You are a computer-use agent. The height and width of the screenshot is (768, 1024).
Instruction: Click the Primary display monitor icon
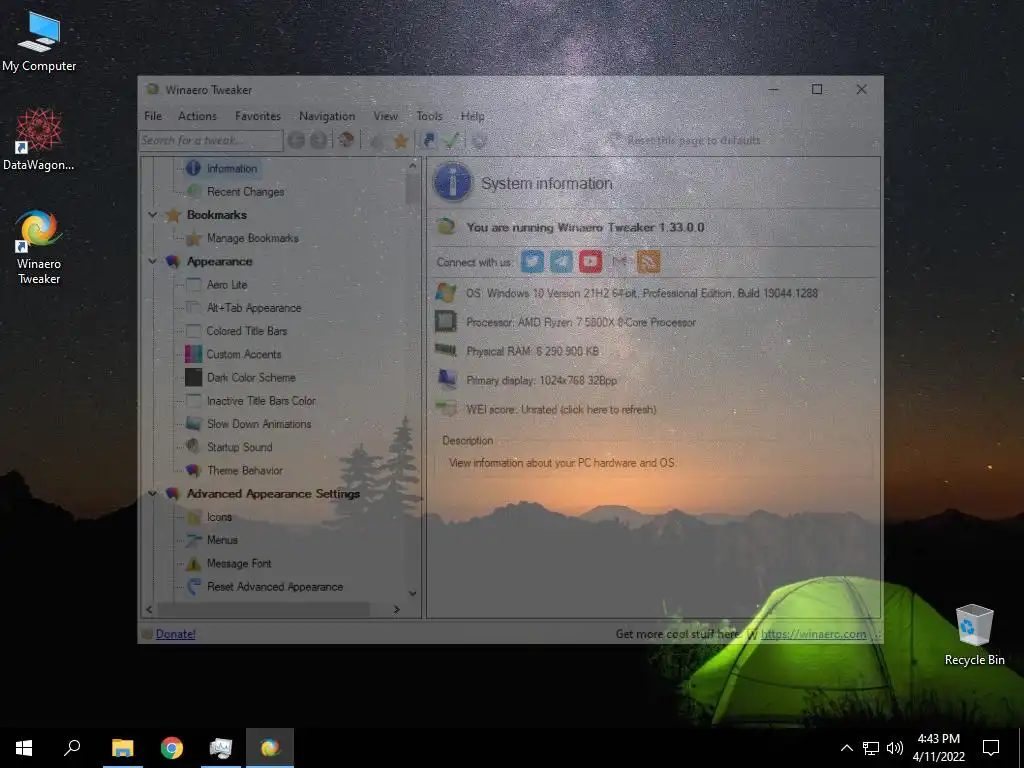tap(447, 379)
